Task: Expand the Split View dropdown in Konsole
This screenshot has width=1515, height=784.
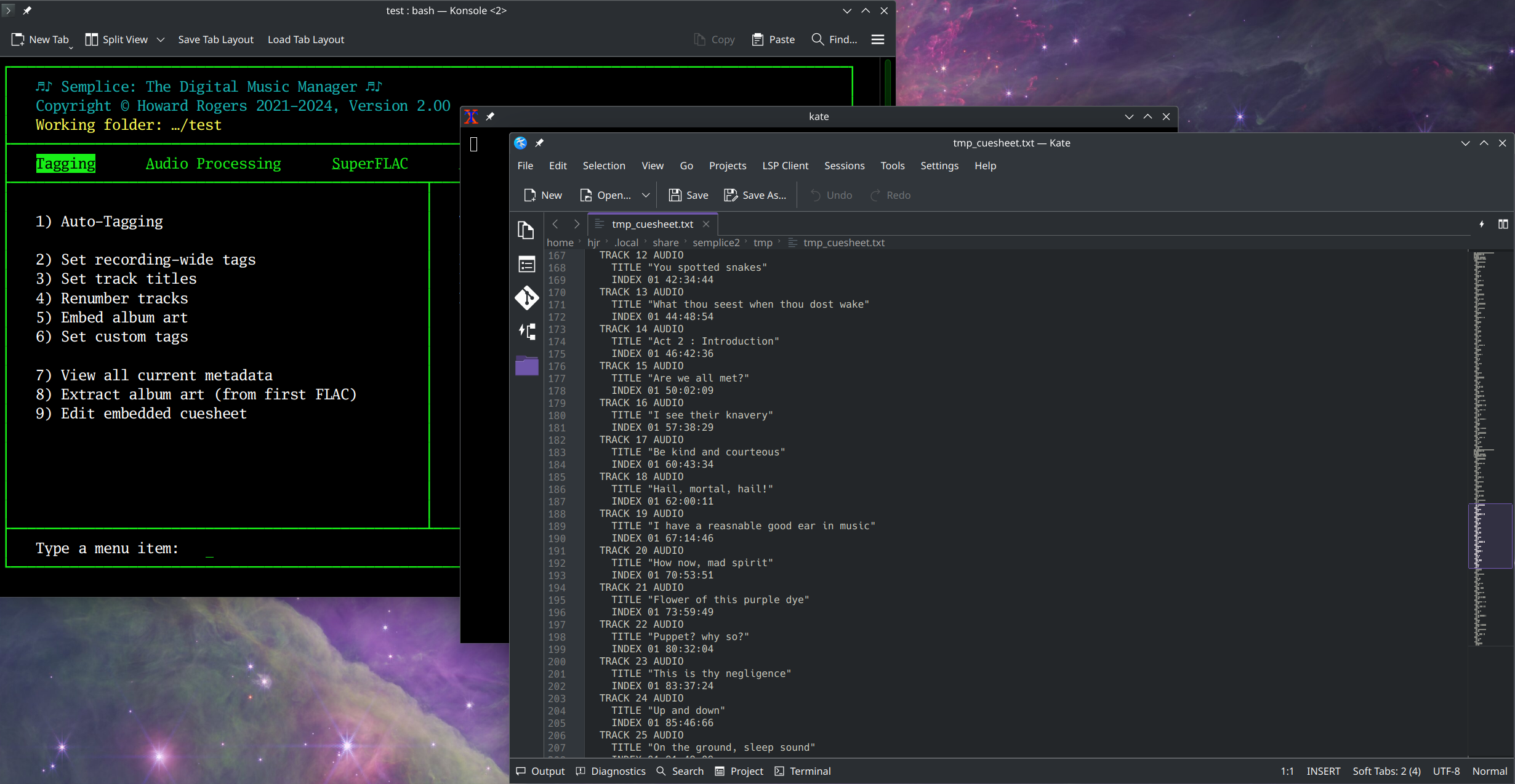Action: coord(161,39)
